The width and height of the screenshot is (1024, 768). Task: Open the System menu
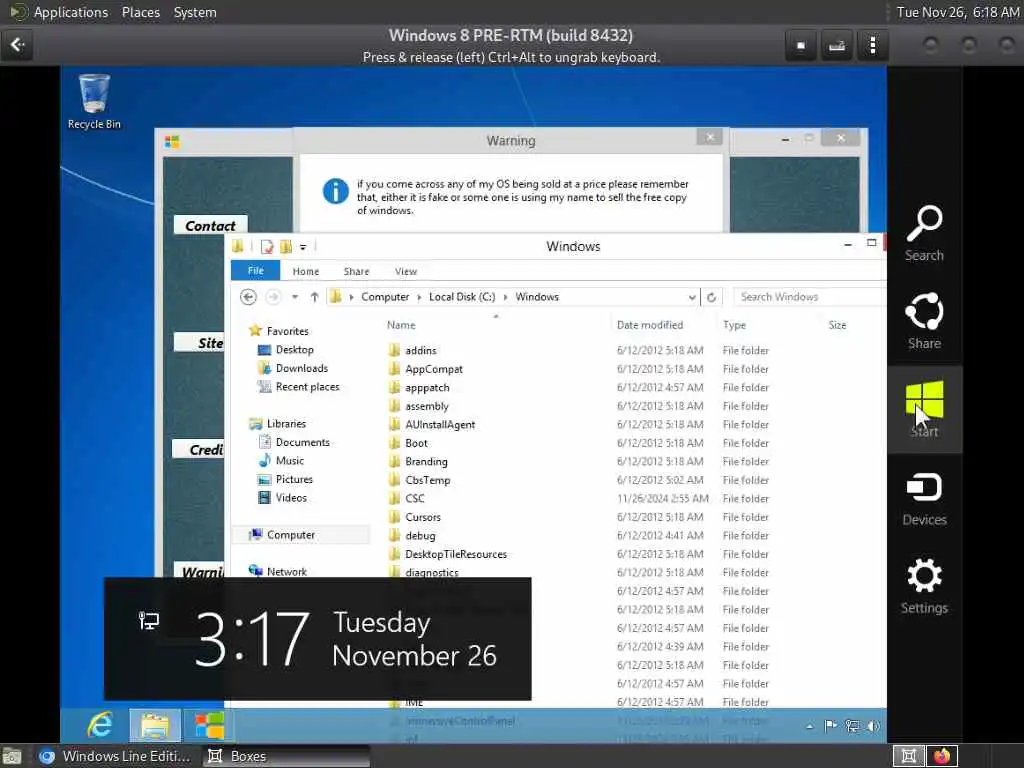pos(195,12)
